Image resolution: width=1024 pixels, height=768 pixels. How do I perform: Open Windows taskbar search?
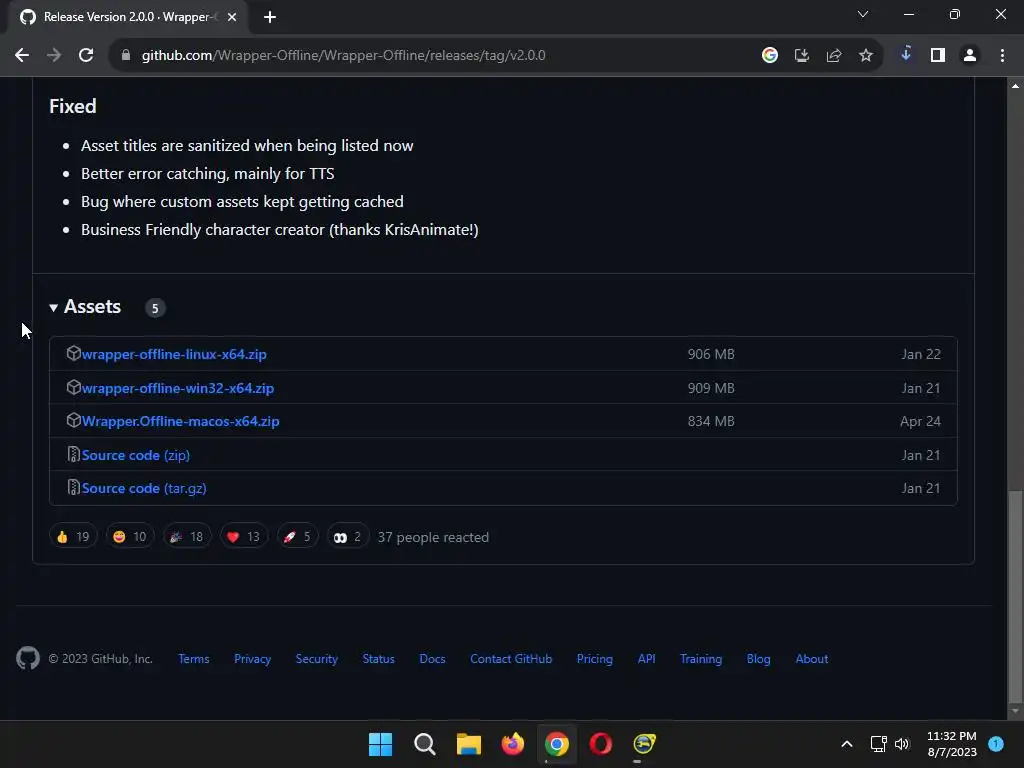click(x=424, y=744)
